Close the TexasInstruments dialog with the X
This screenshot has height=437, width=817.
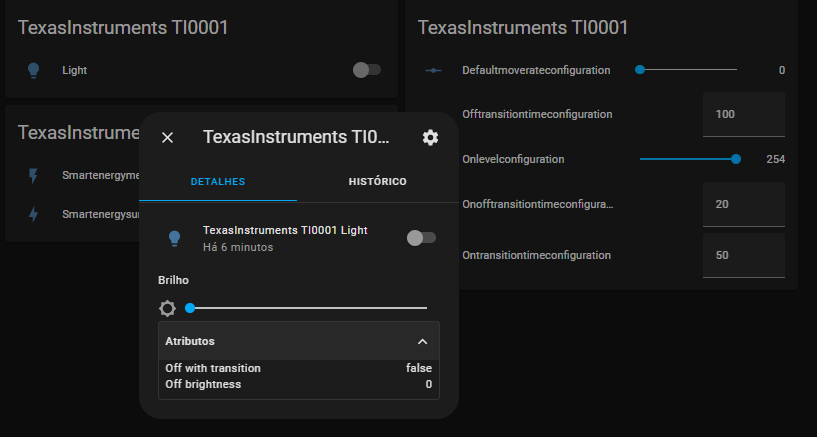coord(167,138)
